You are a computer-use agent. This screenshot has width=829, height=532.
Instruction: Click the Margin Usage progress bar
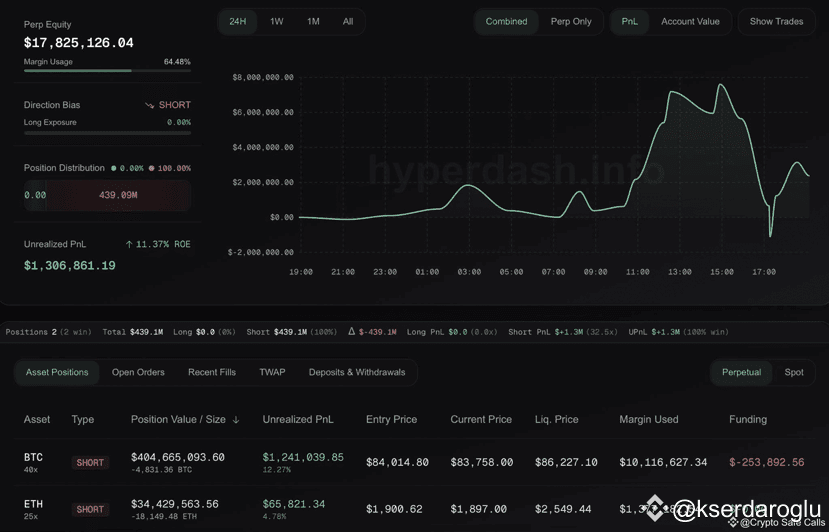[107, 70]
